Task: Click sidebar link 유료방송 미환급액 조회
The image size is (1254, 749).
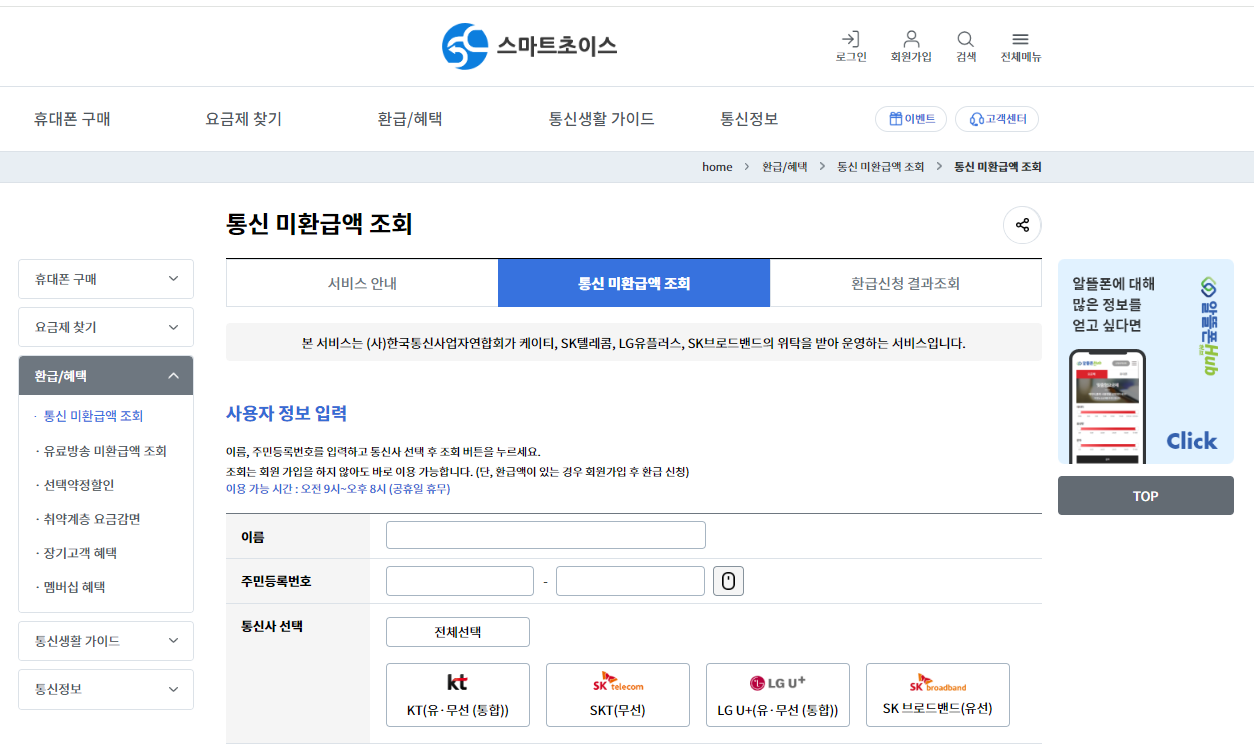Action: [x=105, y=451]
